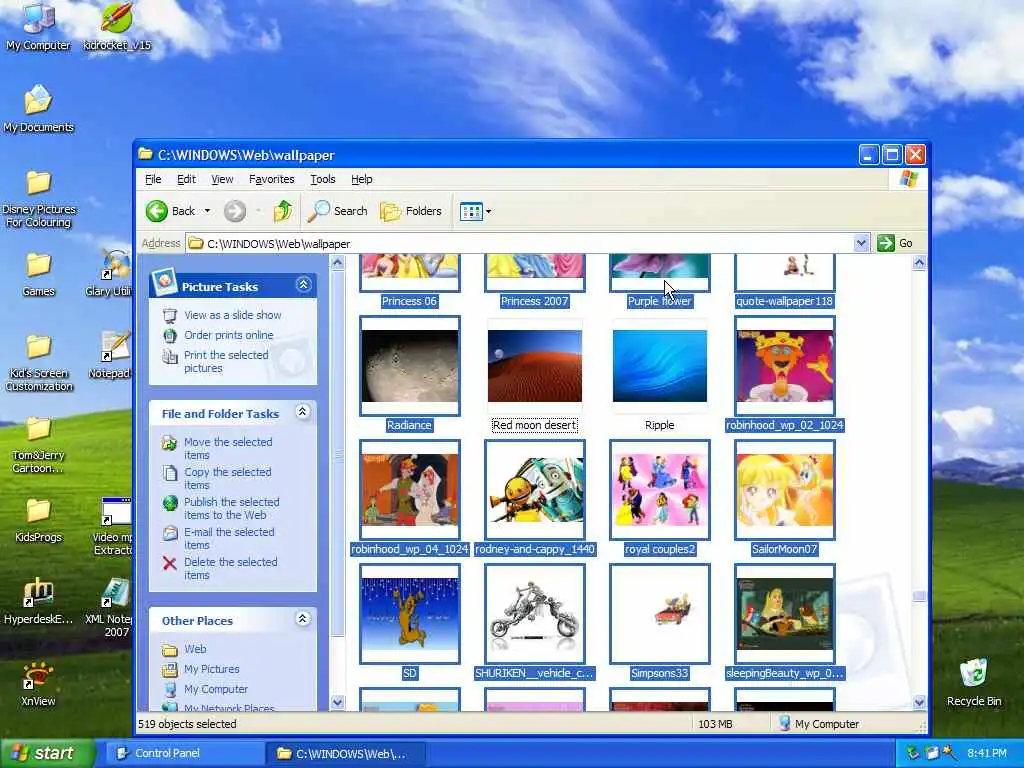Select the SD Scooby thumbnail
Image resolution: width=1024 pixels, height=768 pixels.
tap(409, 614)
